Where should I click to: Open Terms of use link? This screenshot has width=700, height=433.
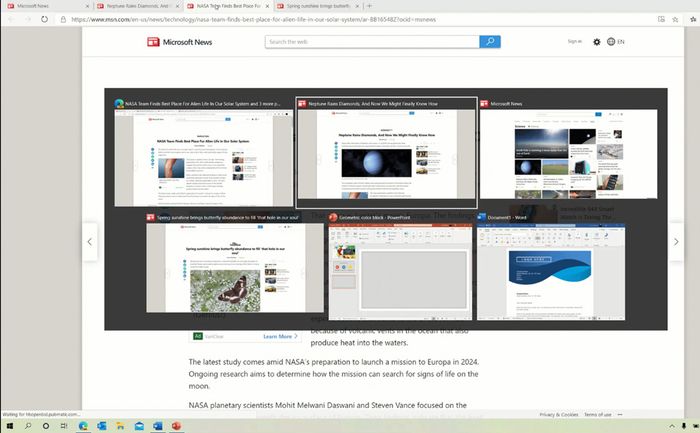[x=598, y=415]
